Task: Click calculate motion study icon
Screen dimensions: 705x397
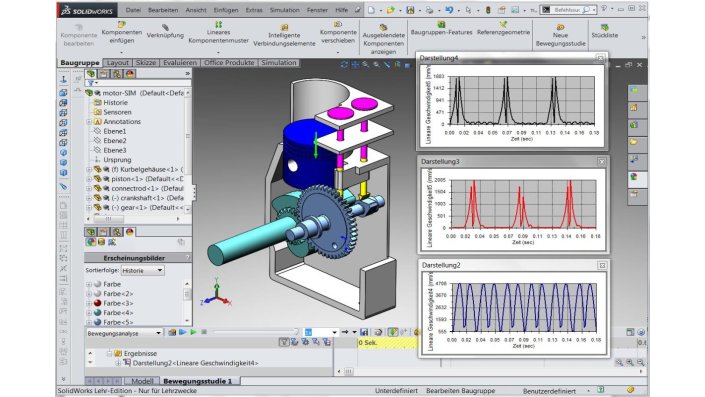Action: [x=172, y=332]
